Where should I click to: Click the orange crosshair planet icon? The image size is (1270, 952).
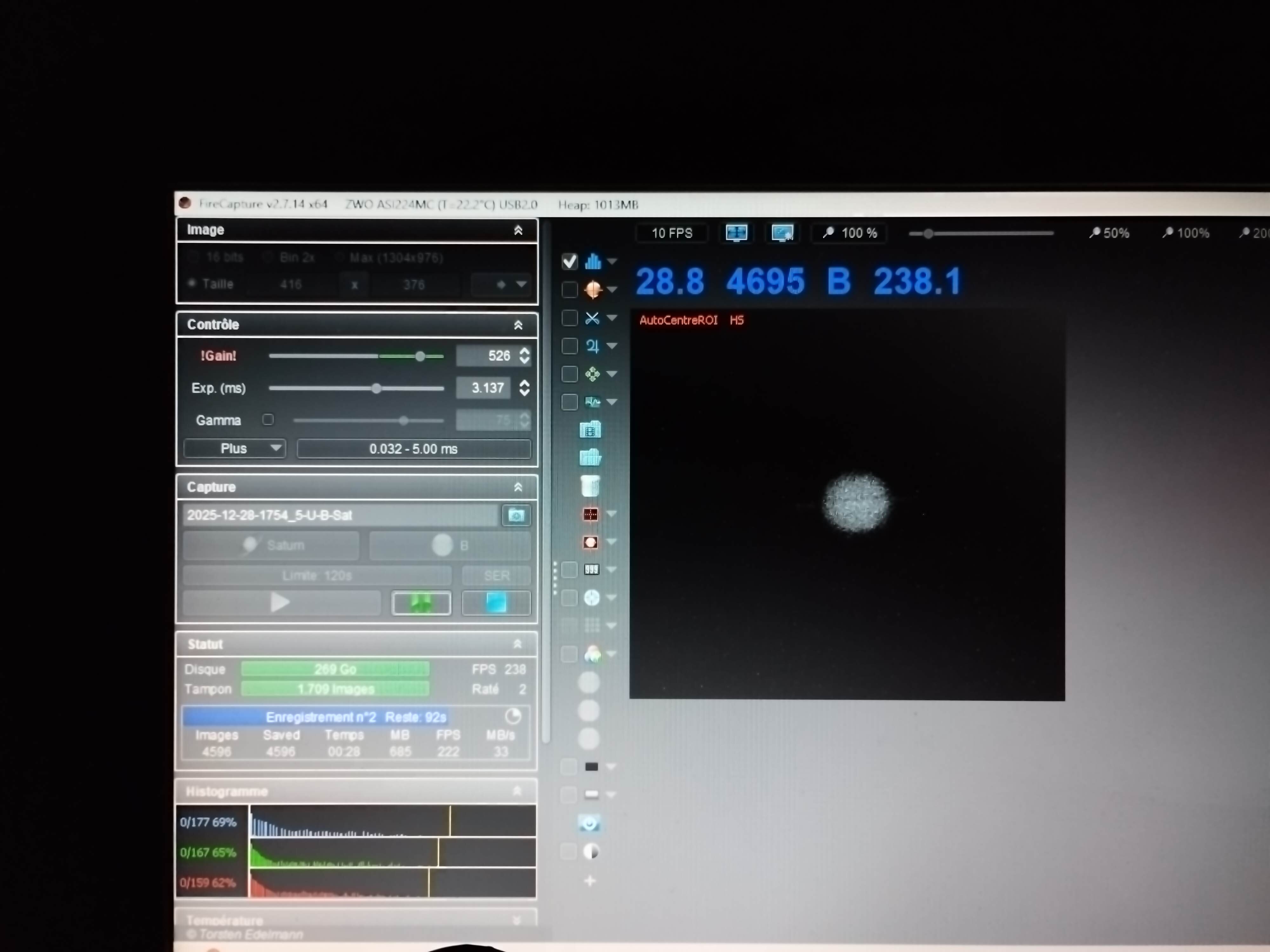point(592,290)
